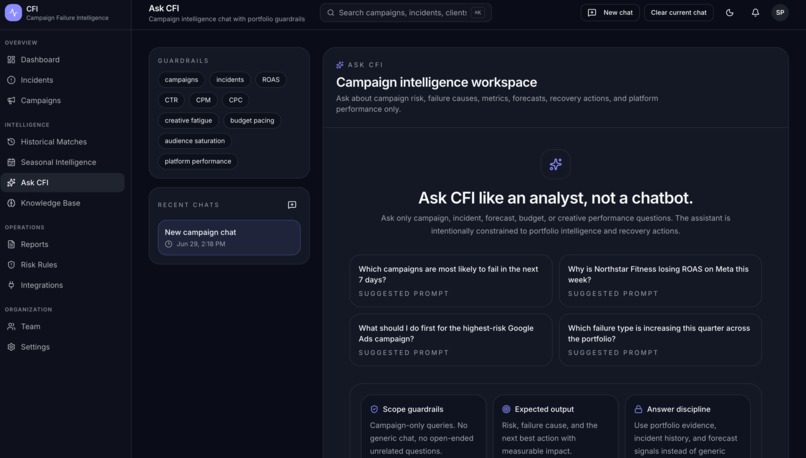Click the large sparkle icon in workspace

pos(556,164)
